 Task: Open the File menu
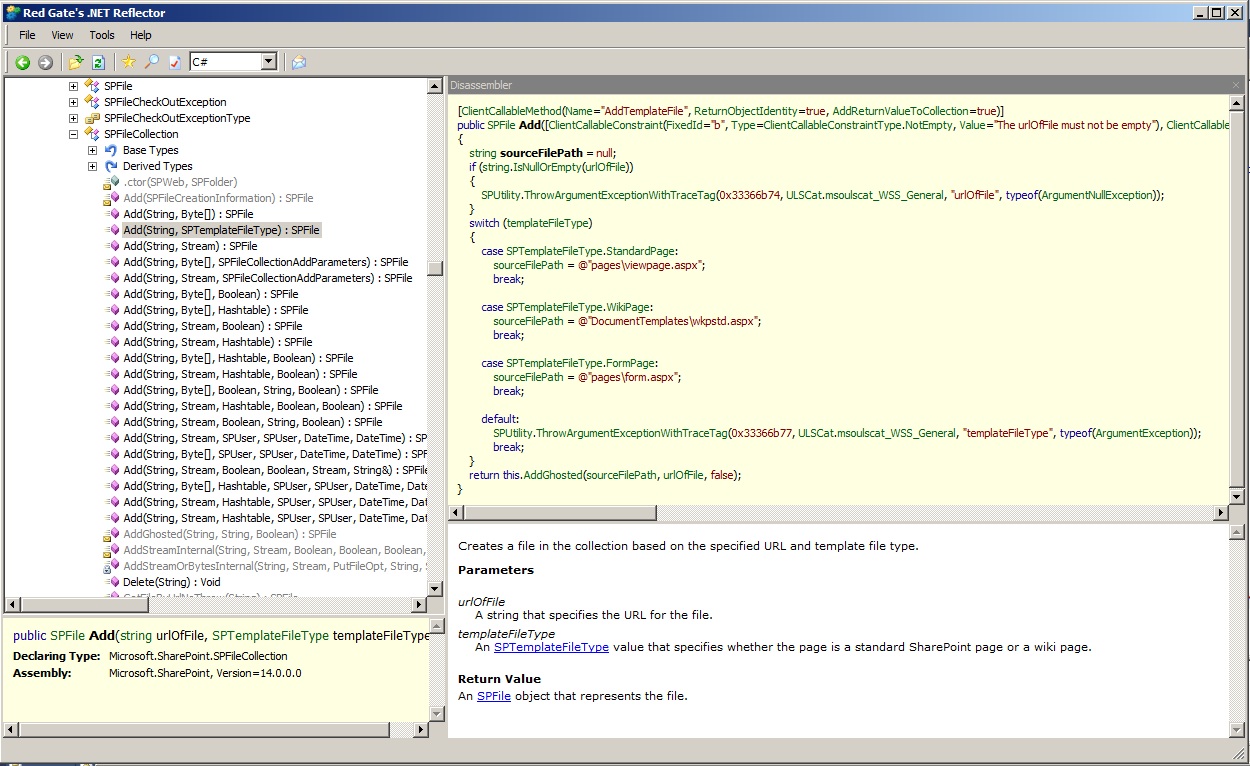point(27,35)
